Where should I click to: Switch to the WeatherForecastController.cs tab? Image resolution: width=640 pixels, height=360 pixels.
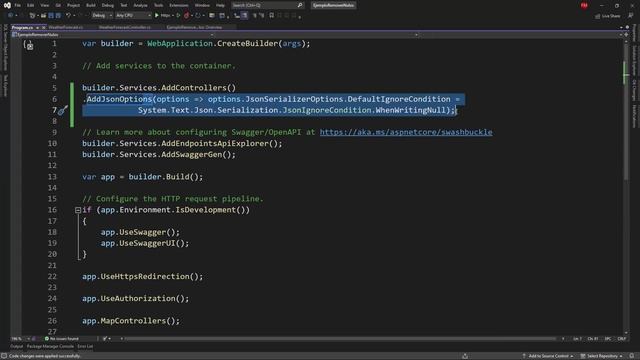tap(125, 27)
